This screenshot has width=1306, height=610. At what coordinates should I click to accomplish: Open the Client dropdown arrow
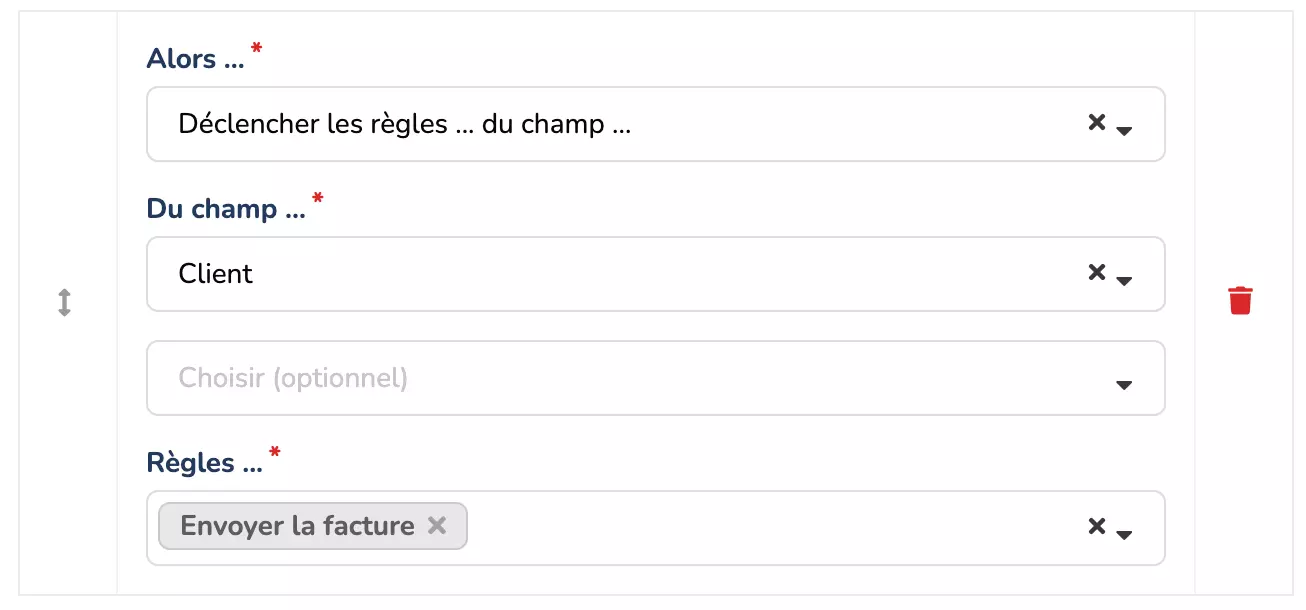coord(1124,280)
